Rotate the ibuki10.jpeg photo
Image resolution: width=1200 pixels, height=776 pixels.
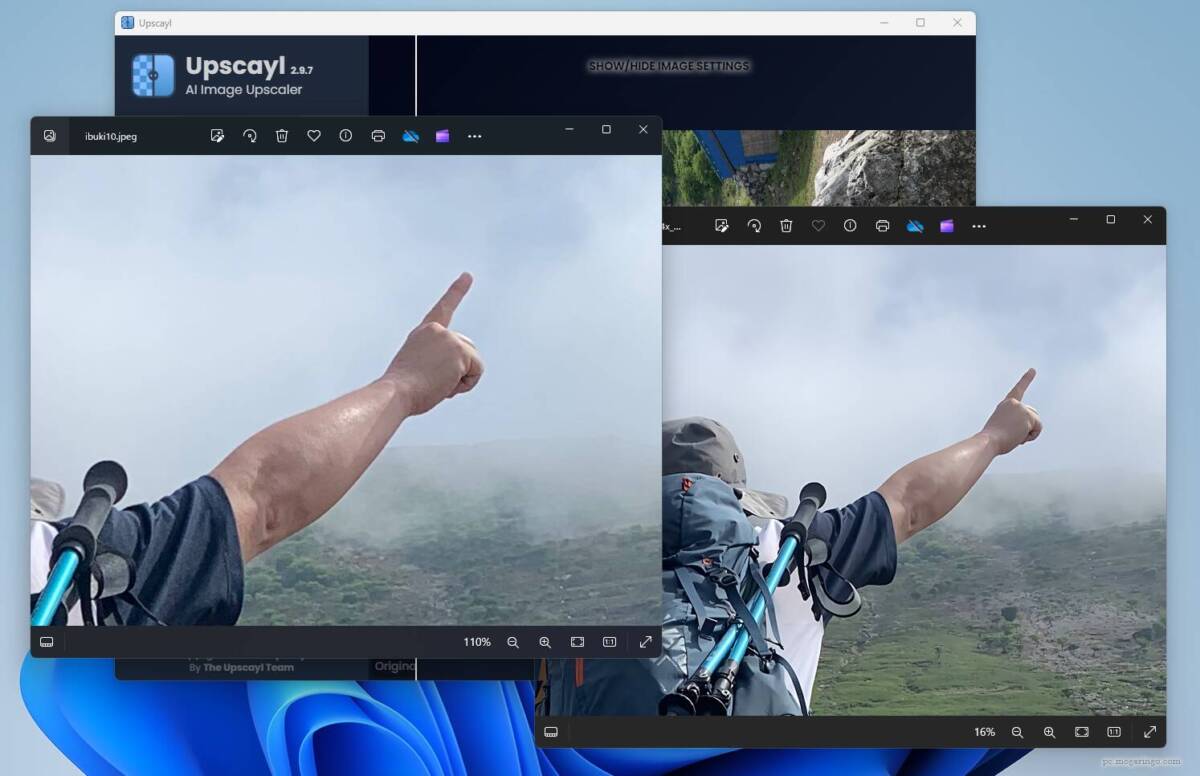(250, 136)
